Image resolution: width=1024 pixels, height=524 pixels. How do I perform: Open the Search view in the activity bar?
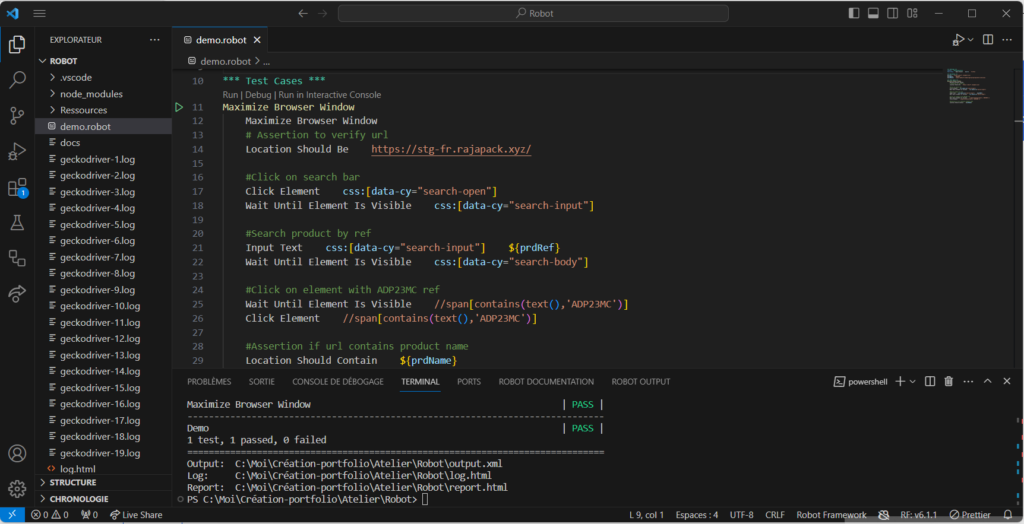(x=17, y=80)
